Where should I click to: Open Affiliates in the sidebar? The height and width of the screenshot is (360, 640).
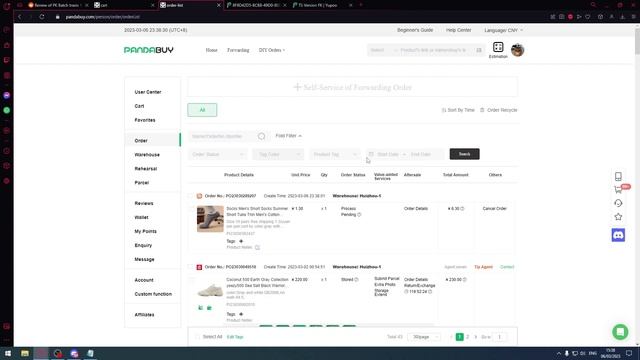[x=144, y=315]
